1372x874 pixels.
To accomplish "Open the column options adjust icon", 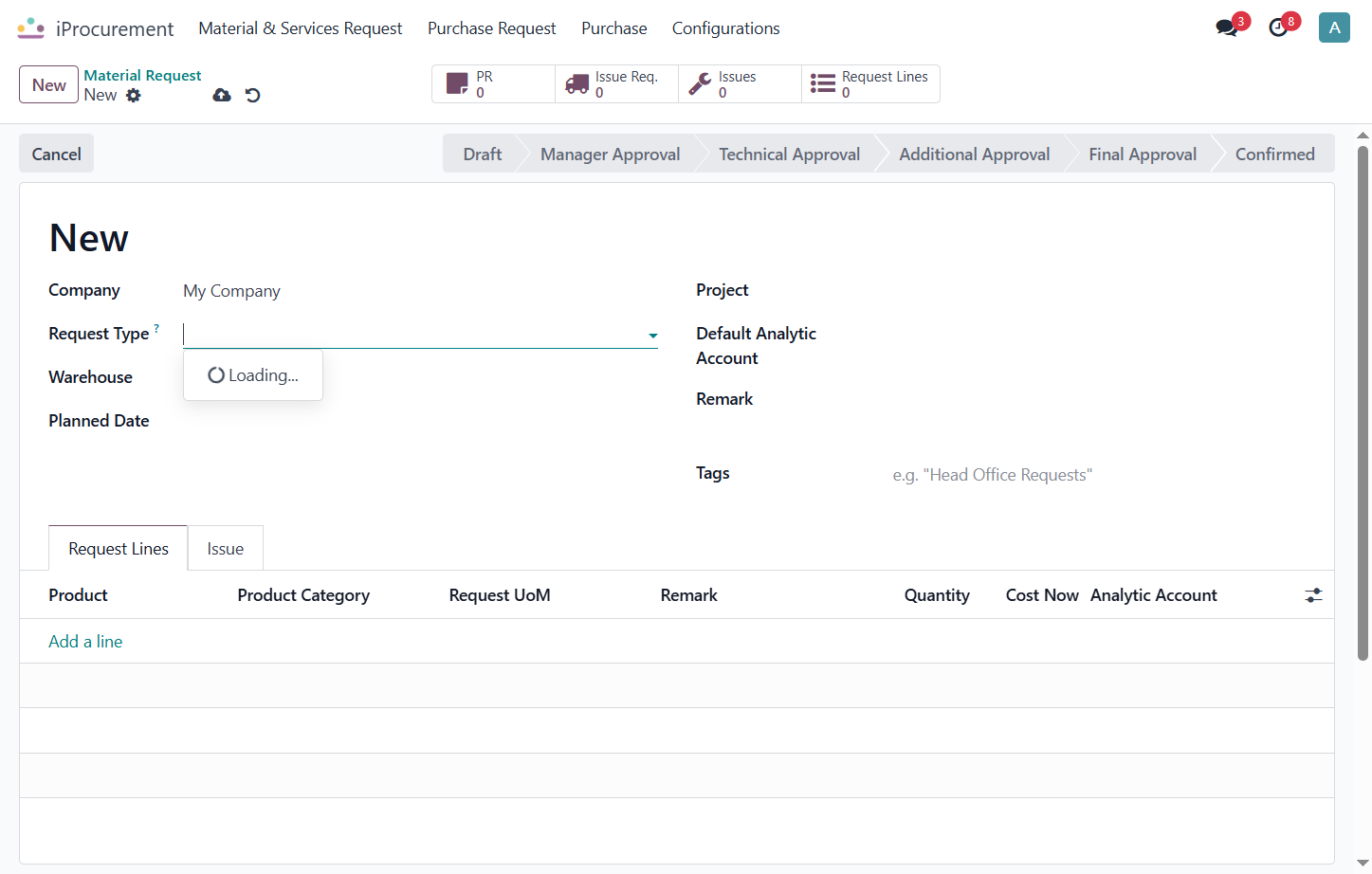I will [x=1313, y=595].
